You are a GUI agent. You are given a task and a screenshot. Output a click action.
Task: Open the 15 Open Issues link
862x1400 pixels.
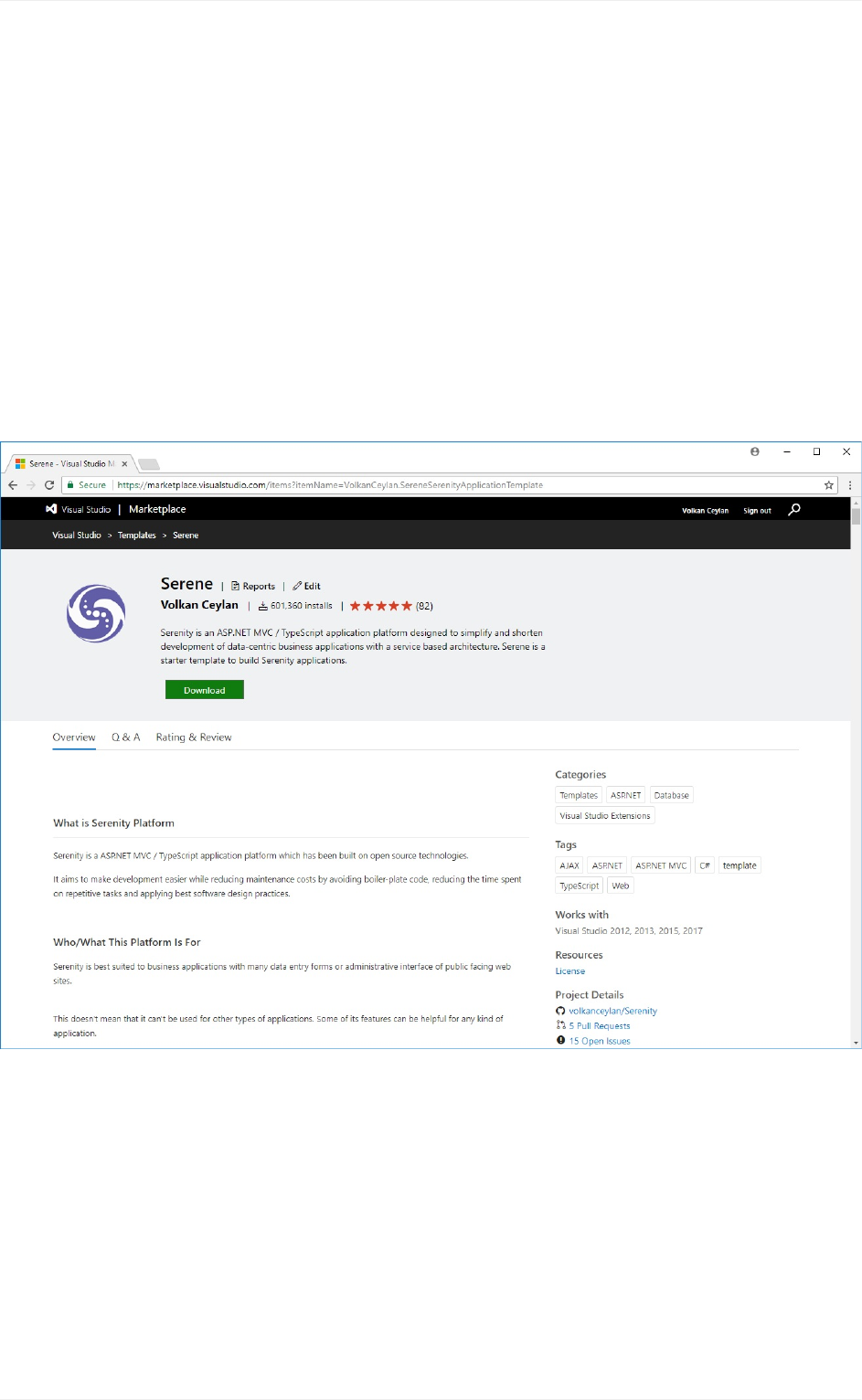click(x=600, y=1041)
